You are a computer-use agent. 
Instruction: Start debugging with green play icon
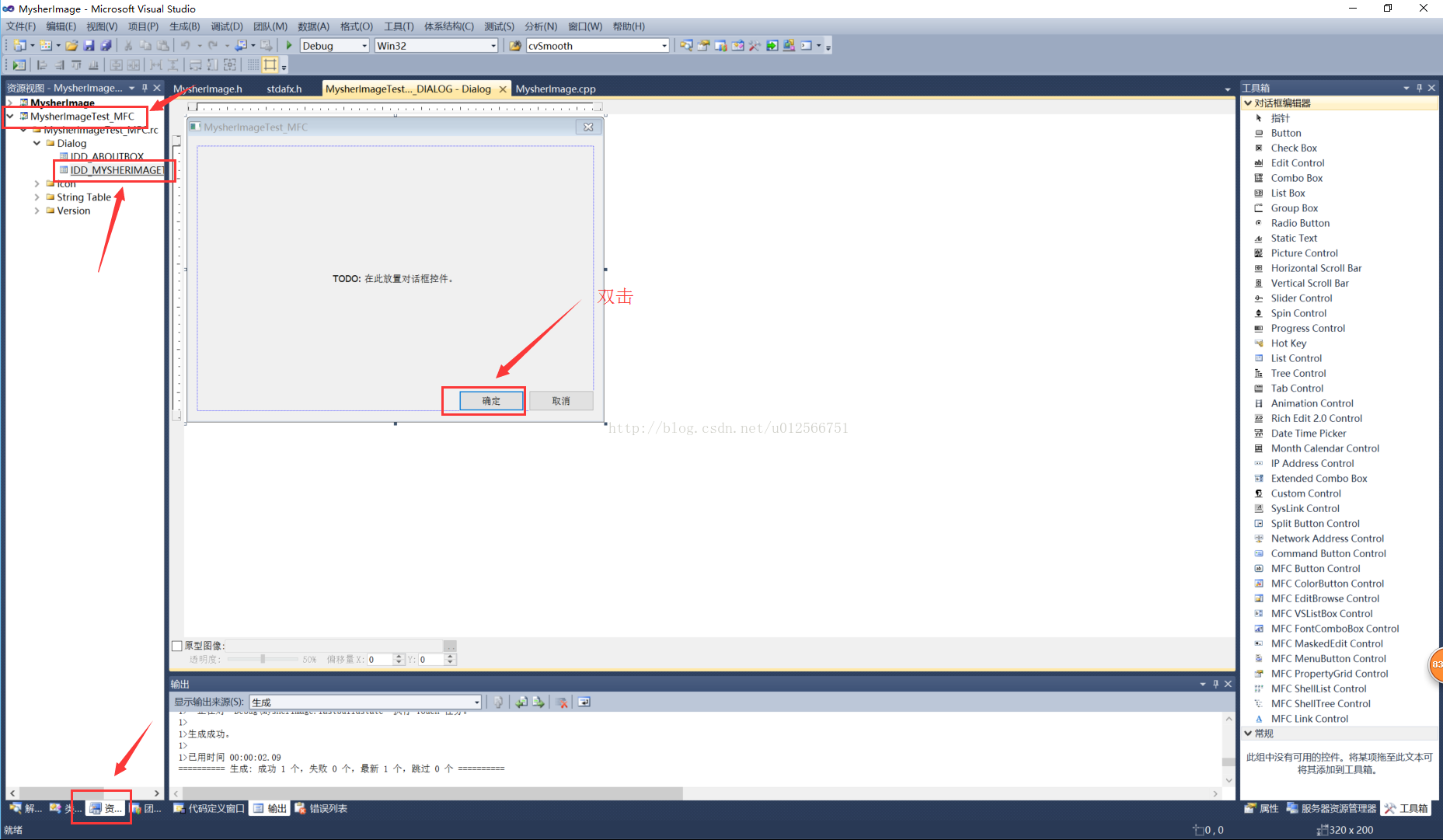pyautogui.click(x=289, y=46)
